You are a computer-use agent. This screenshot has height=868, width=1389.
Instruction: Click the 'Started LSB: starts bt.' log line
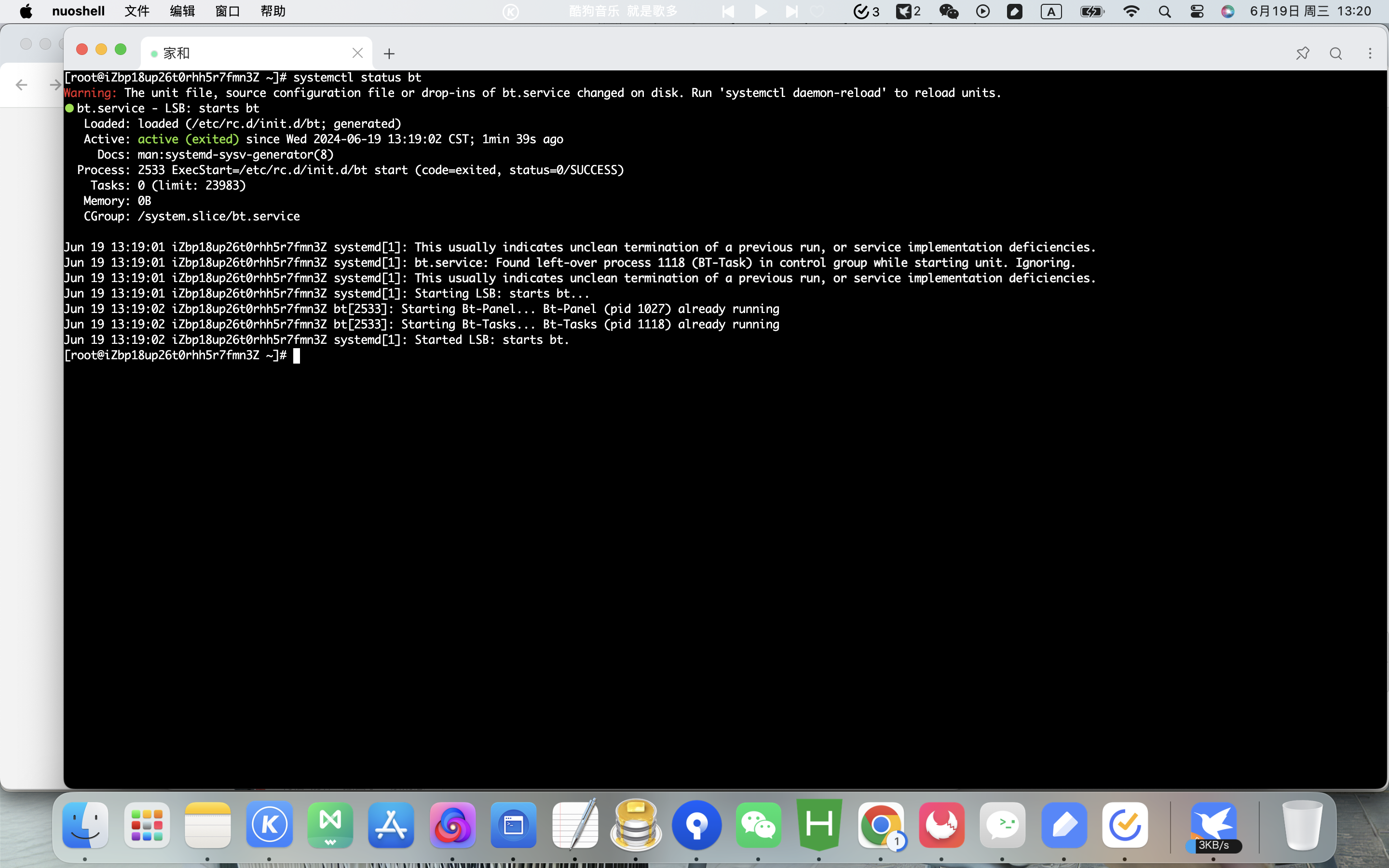[x=491, y=339]
